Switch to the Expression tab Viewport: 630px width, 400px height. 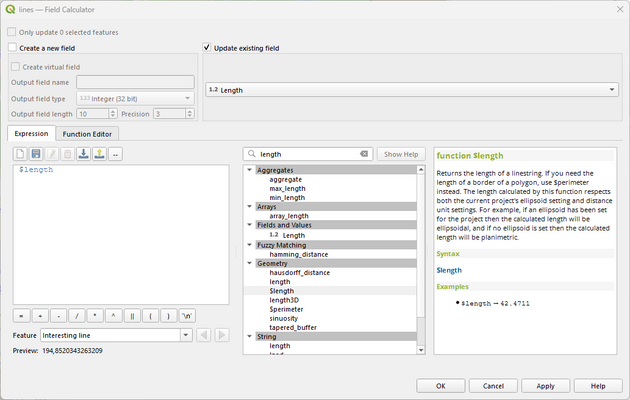31,133
